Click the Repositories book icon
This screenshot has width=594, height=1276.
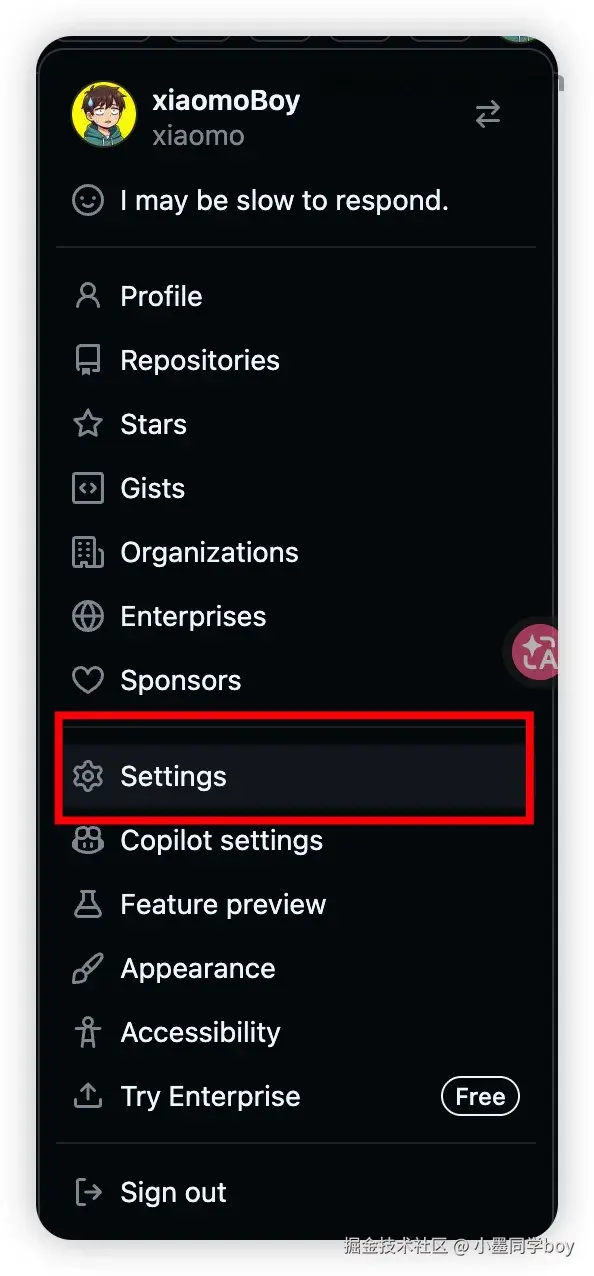click(x=88, y=361)
